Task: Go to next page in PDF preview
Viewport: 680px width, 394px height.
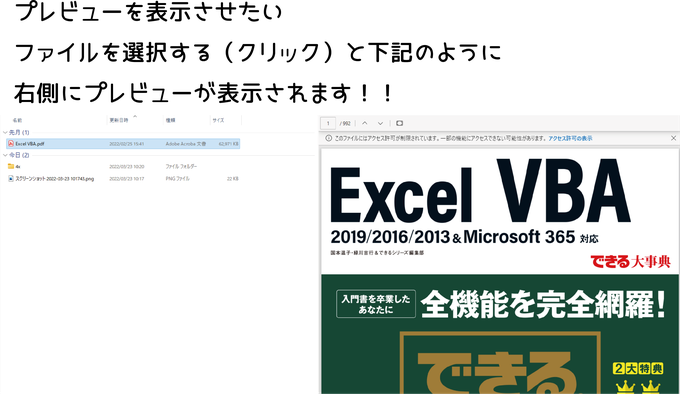Action: 380,124
